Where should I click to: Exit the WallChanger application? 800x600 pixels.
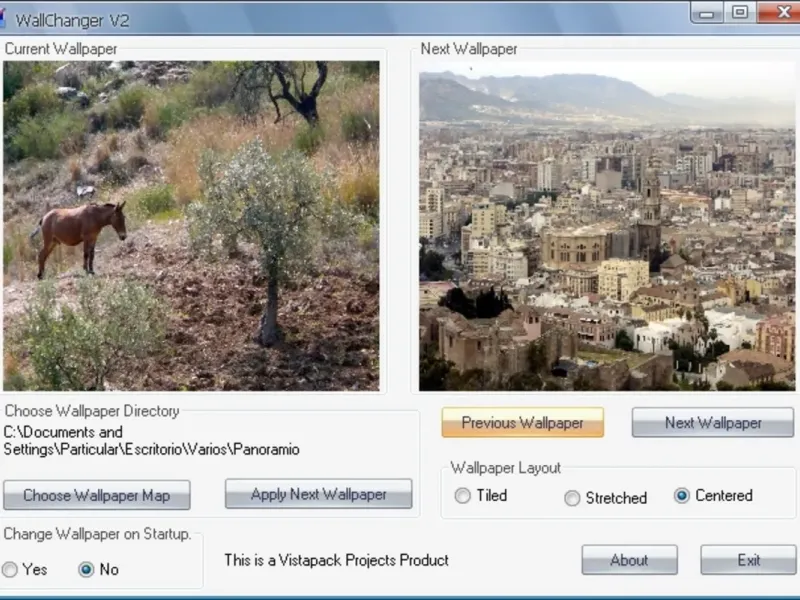748,560
